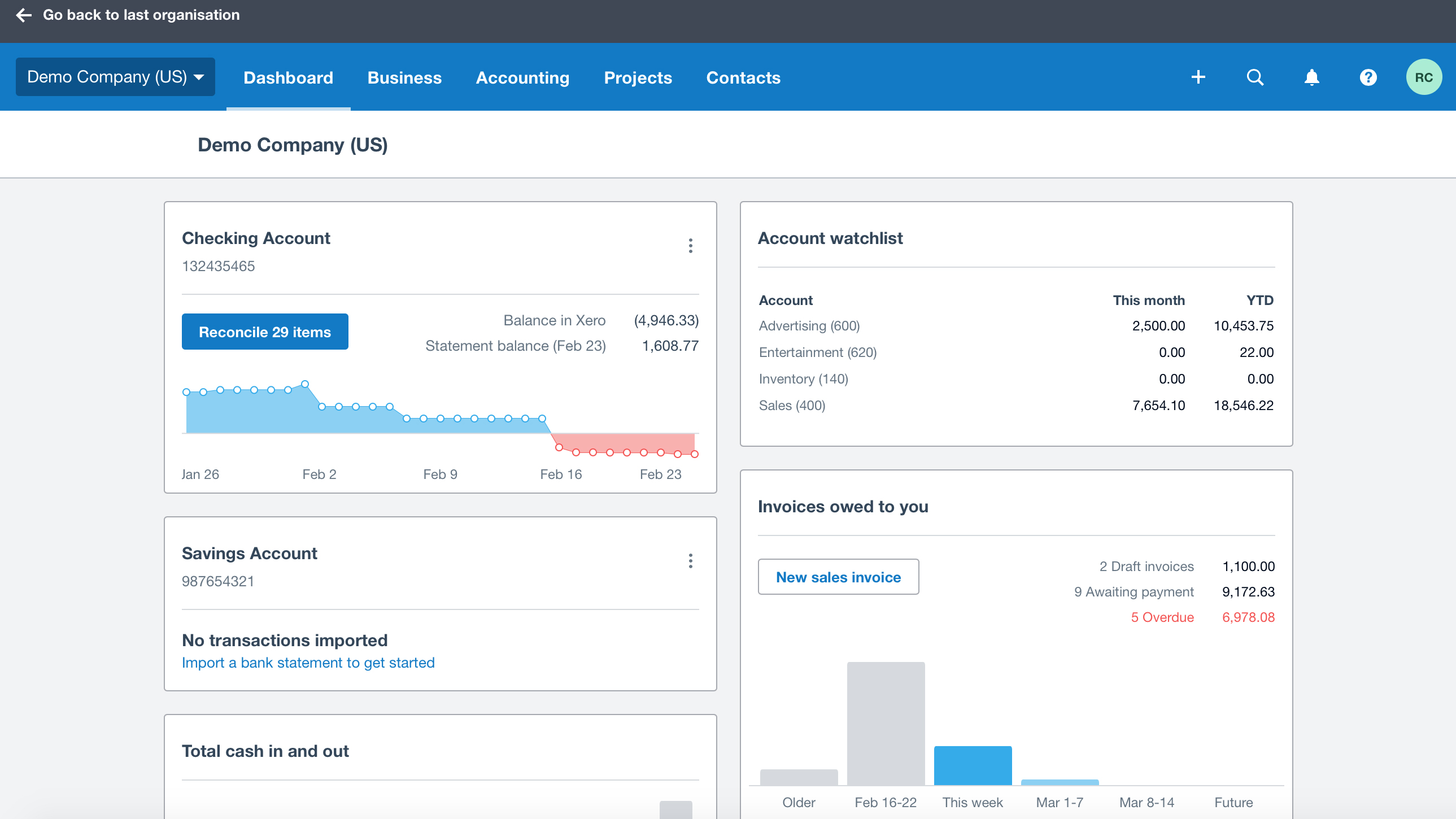Click the Dashboard tab in navigation
The height and width of the screenshot is (819, 1456).
[288, 77]
